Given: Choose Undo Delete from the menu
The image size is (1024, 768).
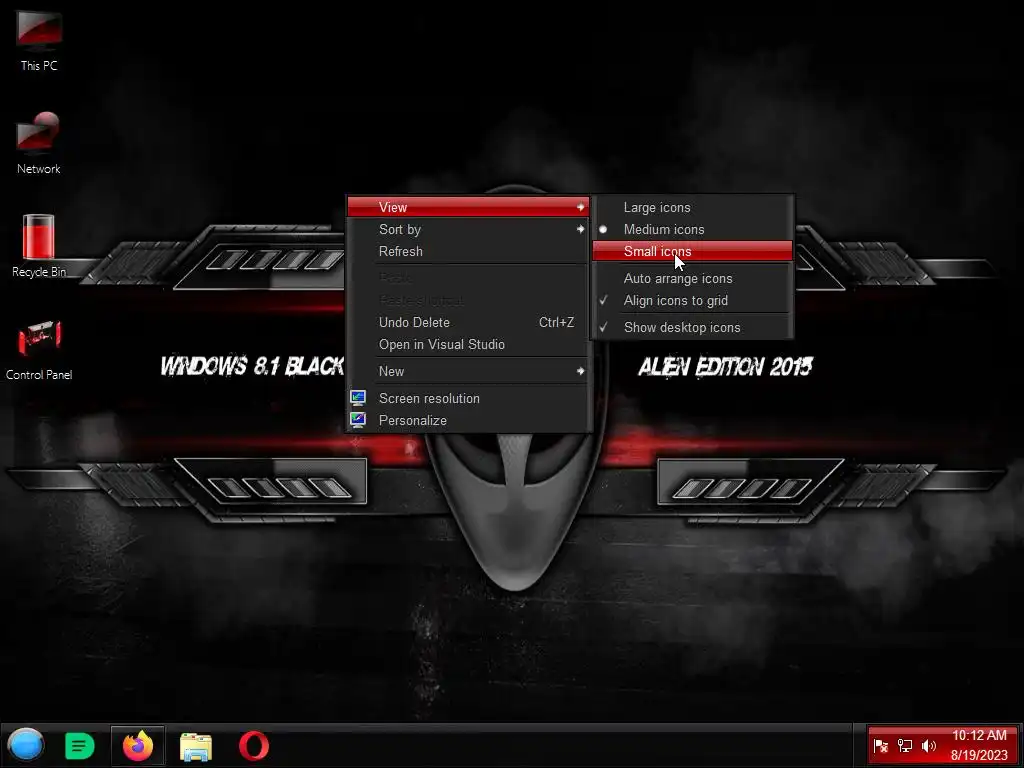Looking at the screenshot, I should [x=468, y=322].
